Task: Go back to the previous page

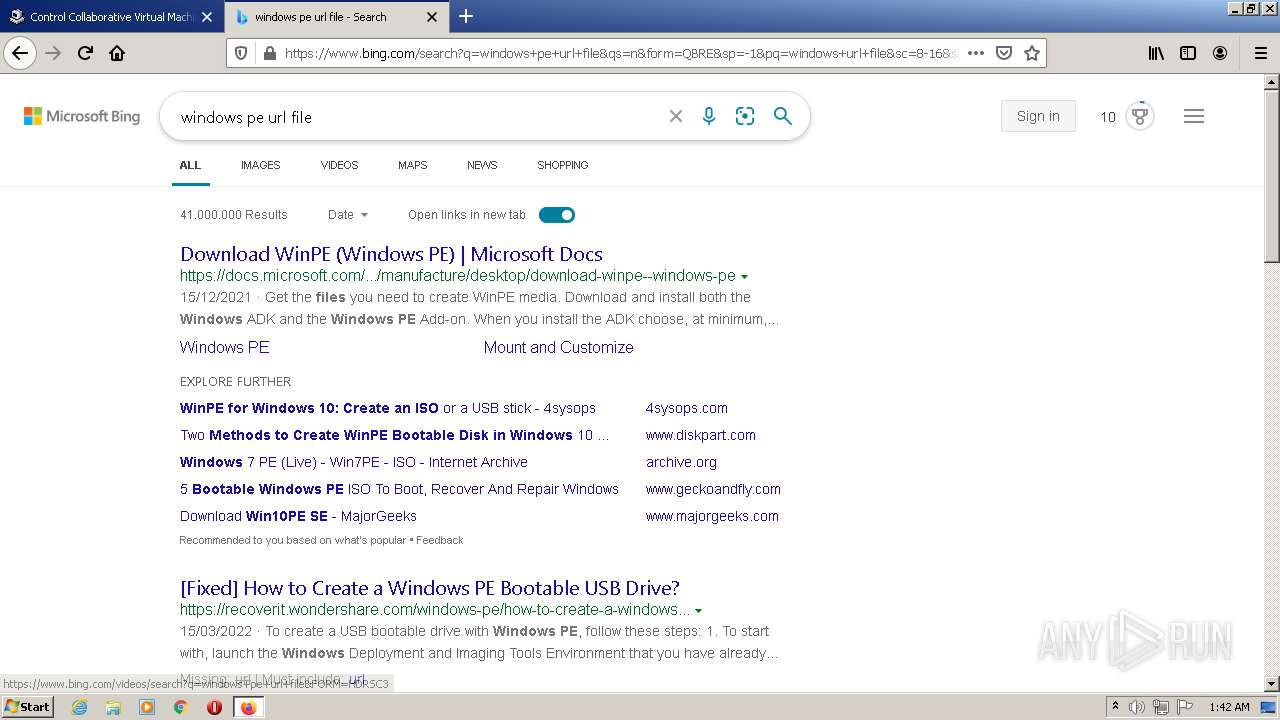Action: pos(20,53)
